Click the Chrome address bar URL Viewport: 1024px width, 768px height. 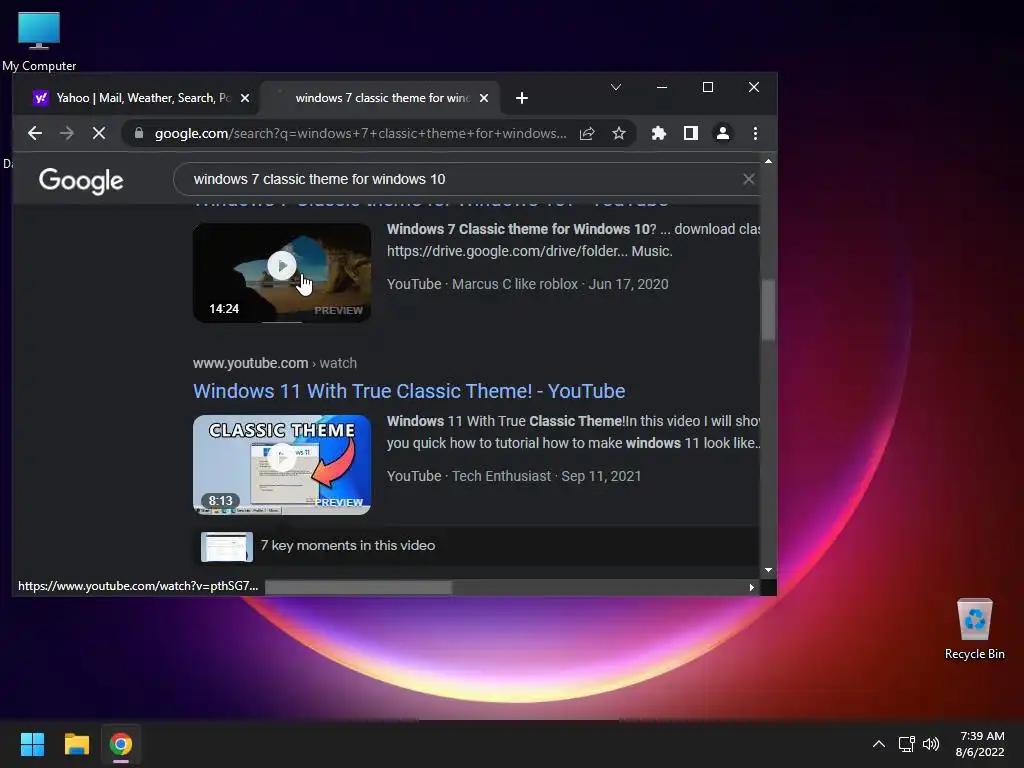click(x=360, y=133)
